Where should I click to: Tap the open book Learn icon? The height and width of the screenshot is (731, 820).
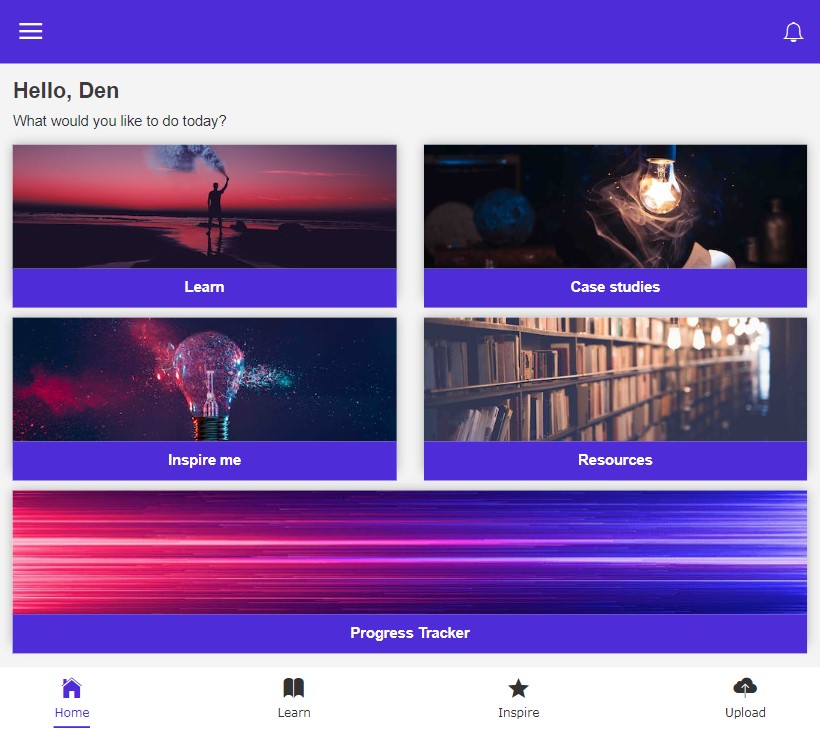click(294, 688)
